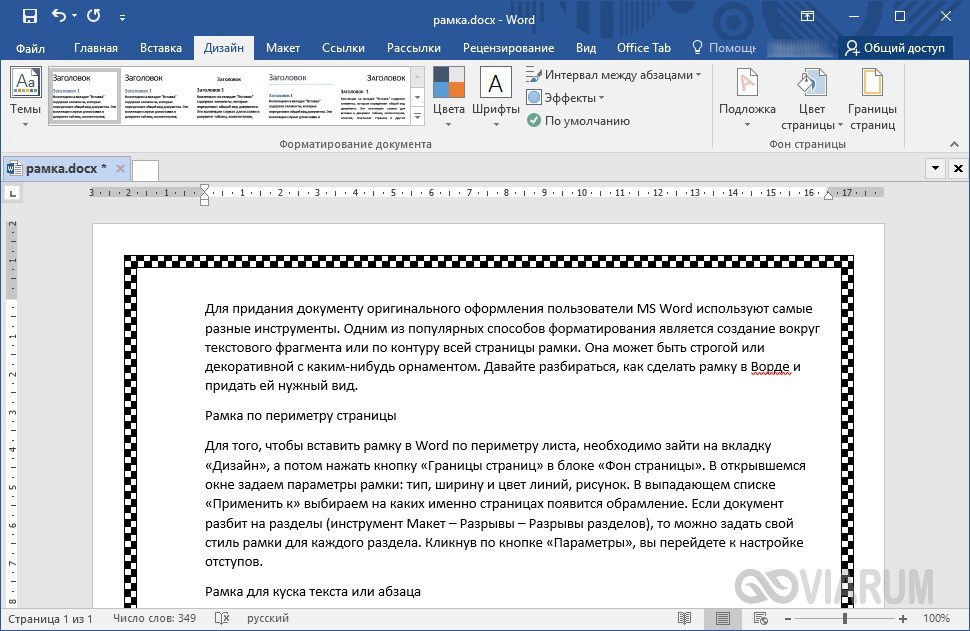The height and width of the screenshot is (631, 970).
Task: Open the Подложка watermark menu
Action: click(747, 99)
